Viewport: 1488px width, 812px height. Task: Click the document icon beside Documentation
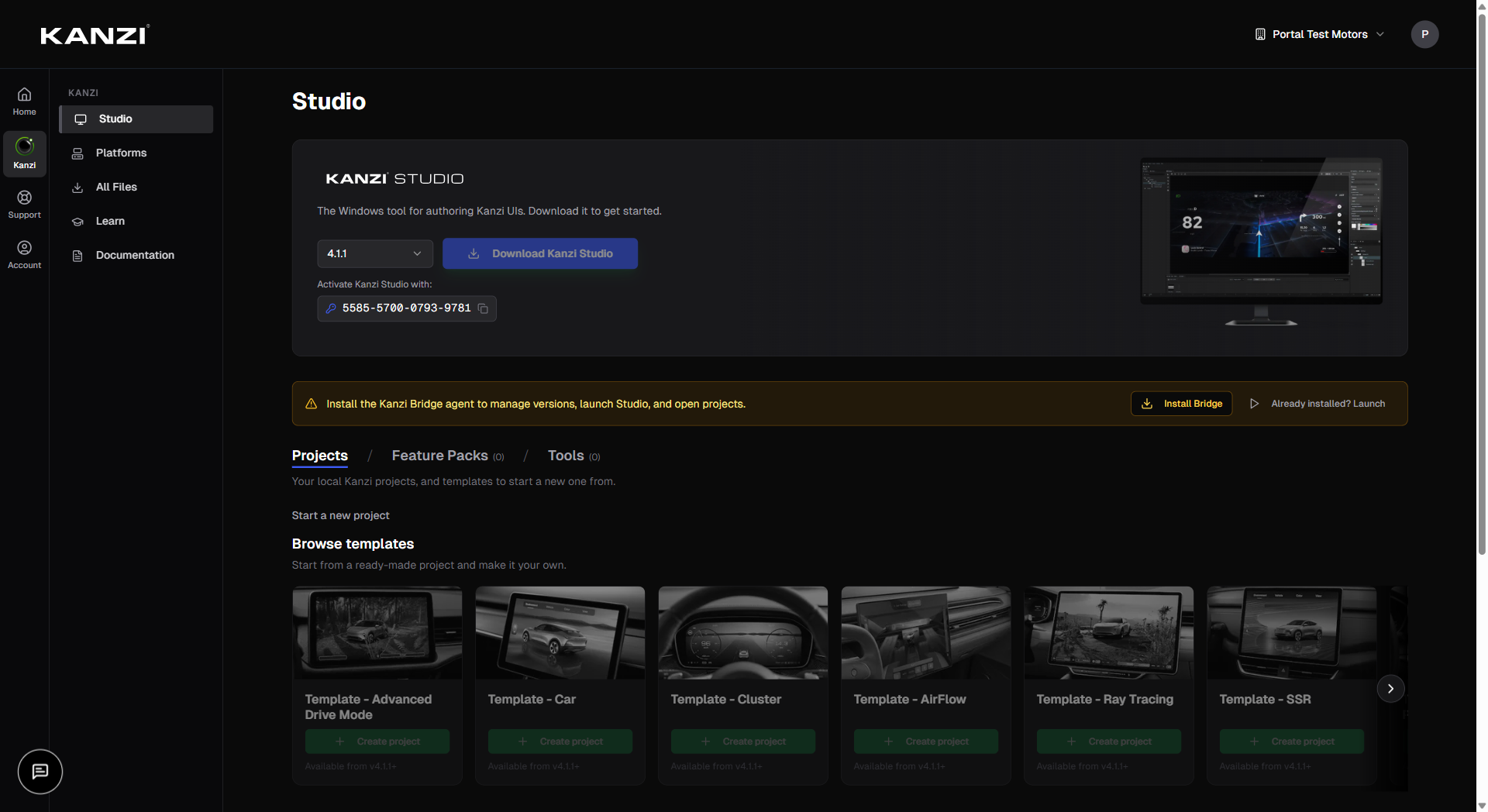point(77,256)
